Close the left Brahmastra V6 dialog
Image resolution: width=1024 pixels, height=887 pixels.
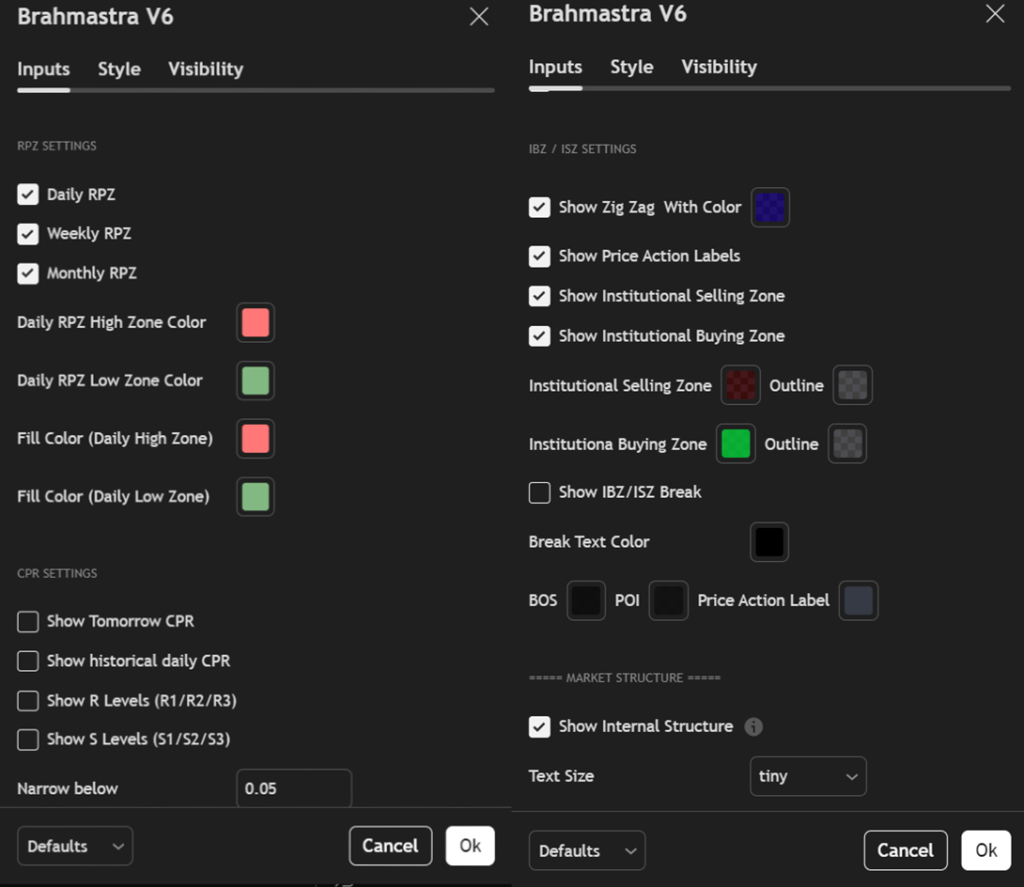pos(479,17)
